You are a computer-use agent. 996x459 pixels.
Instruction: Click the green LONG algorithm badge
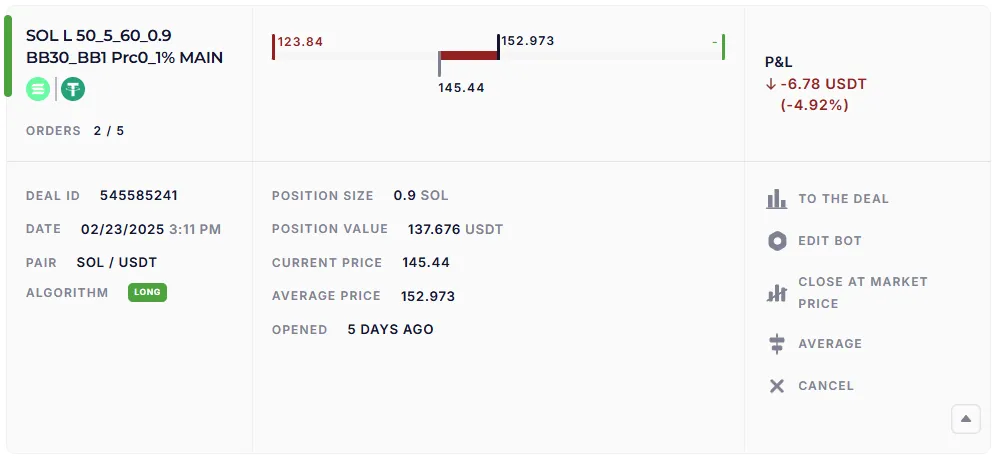(147, 293)
